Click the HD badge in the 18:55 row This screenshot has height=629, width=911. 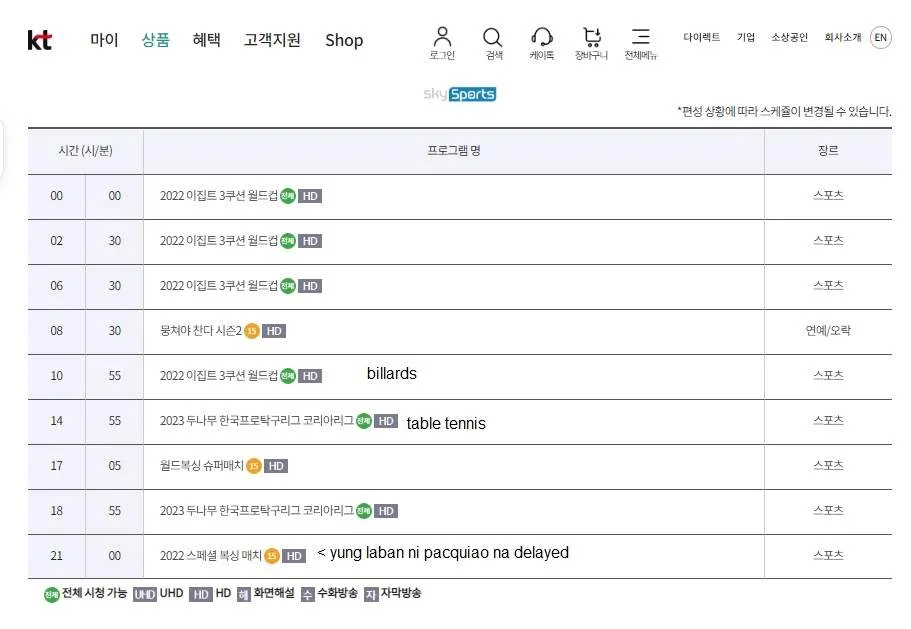[x=386, y=512]
